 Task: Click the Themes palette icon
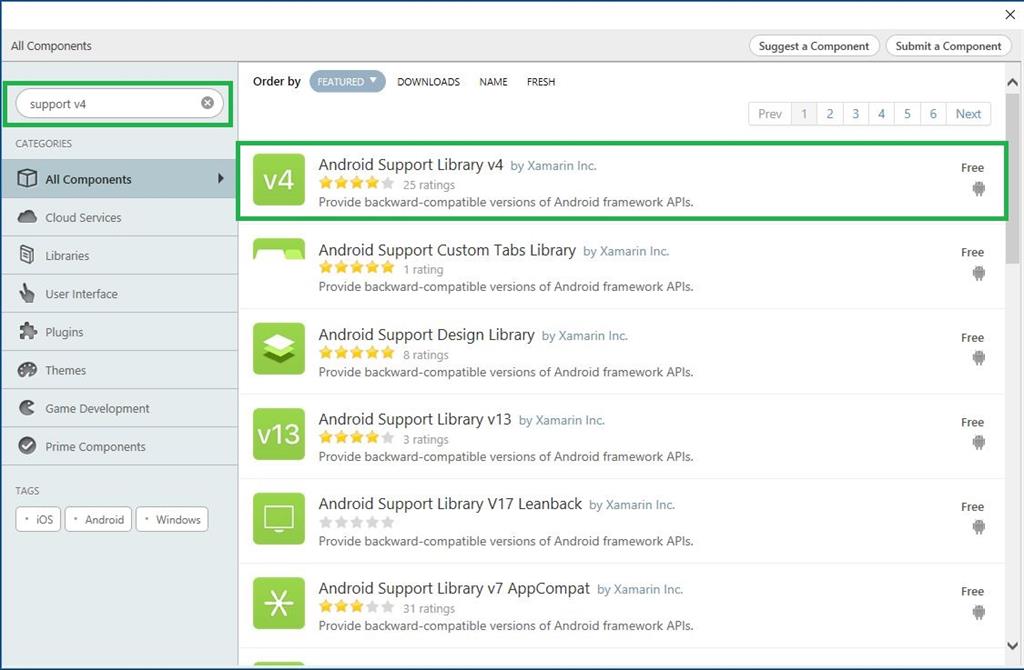coord(27,370)
